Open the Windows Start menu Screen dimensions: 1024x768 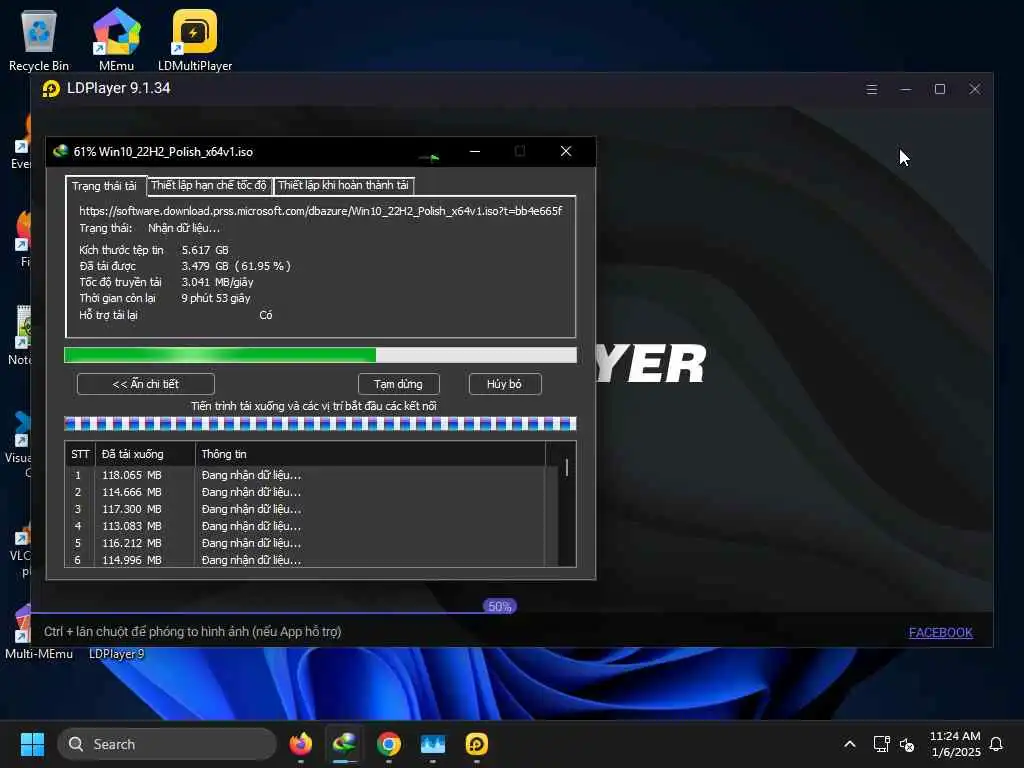coord(32,744)
